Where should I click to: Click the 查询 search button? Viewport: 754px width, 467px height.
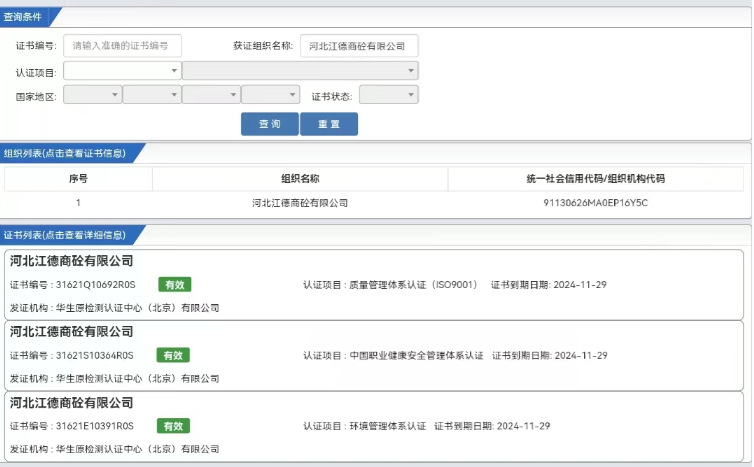pyautogui.click(x=270, y=124)
